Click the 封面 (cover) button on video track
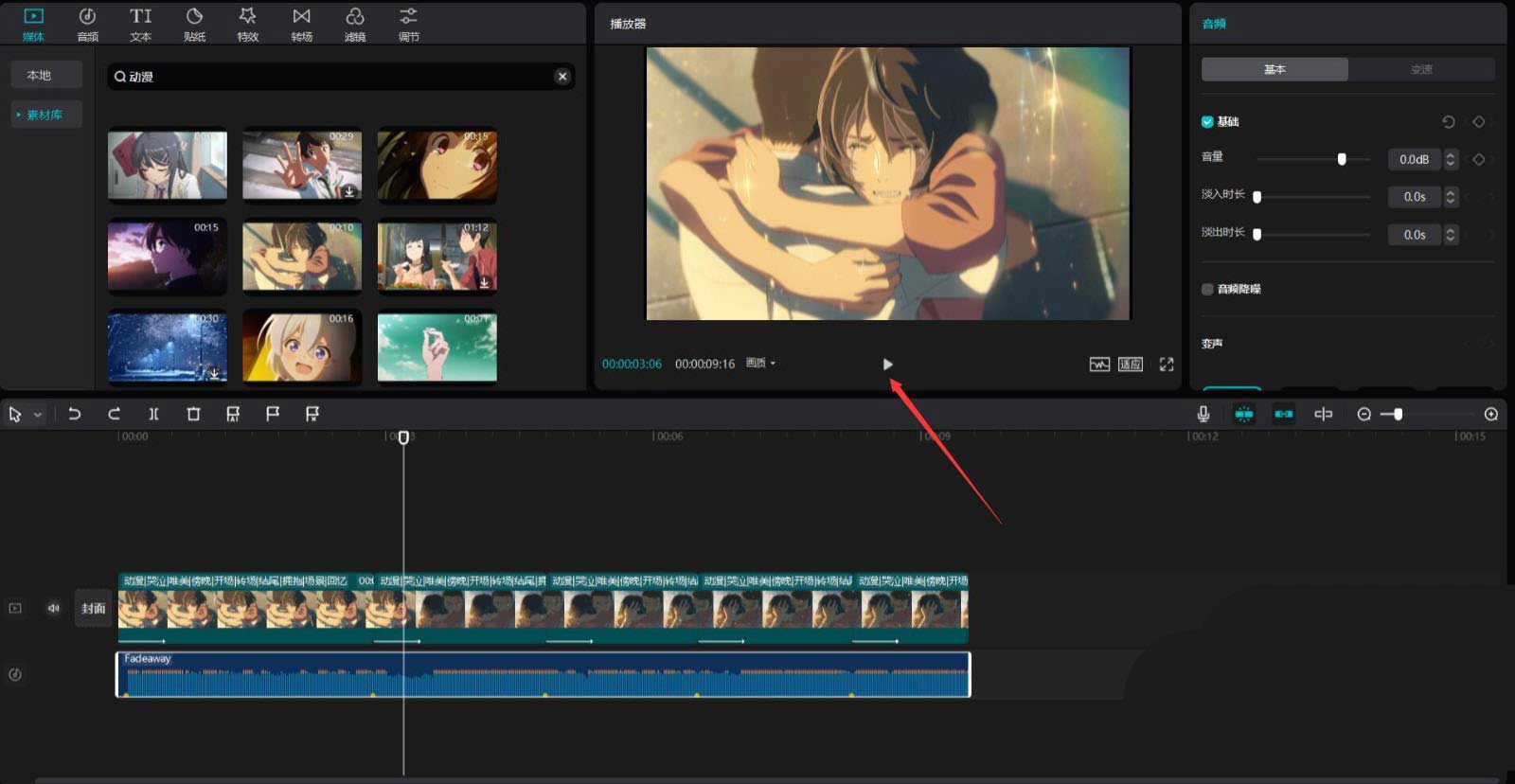 (x=93, y=608)
